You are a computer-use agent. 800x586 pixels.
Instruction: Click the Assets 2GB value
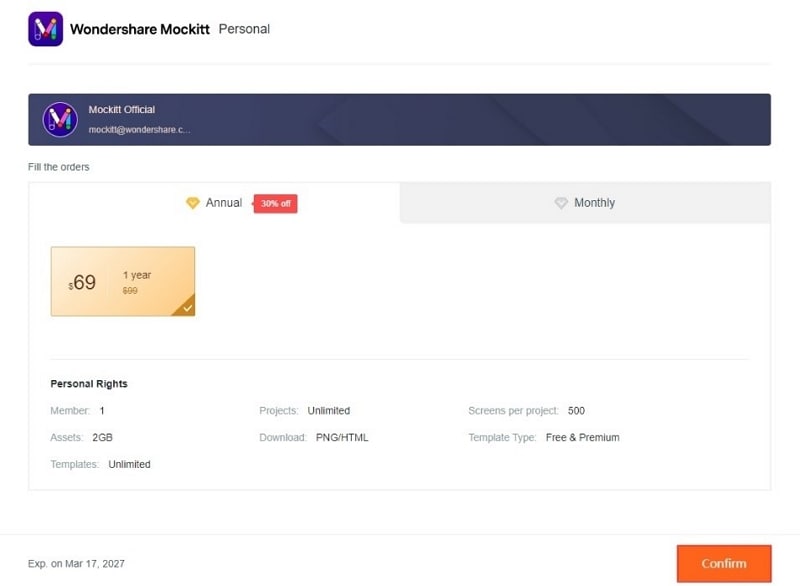coord(103,438)
